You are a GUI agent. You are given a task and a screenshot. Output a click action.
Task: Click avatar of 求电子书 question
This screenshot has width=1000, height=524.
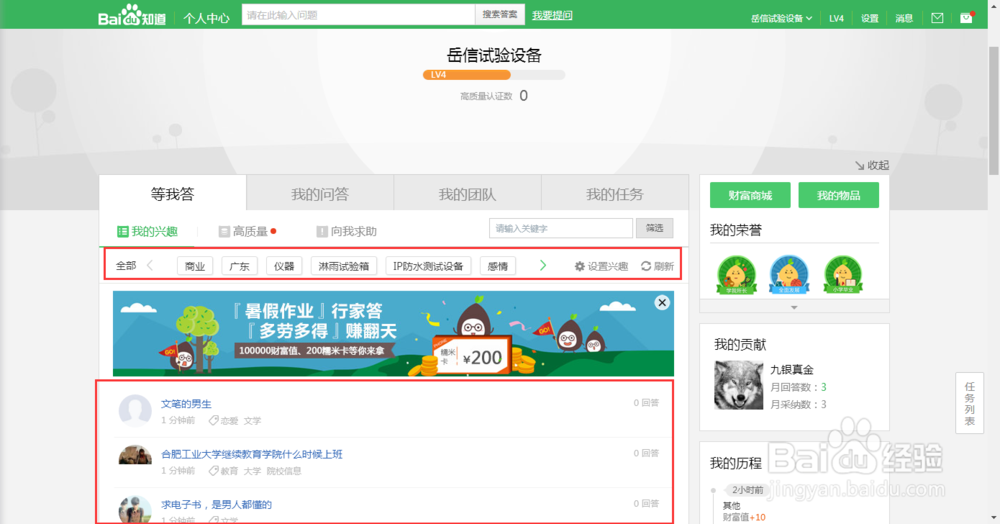tap(135, 509)
